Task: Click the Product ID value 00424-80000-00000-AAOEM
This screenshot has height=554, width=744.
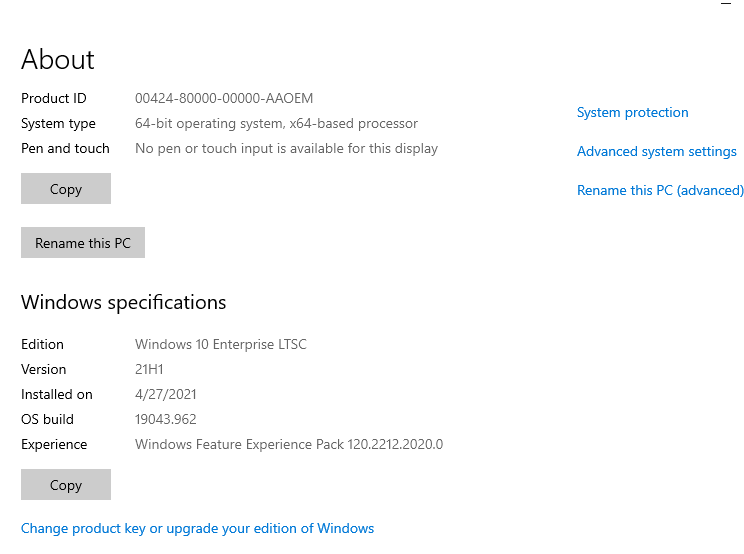Action: (x=224, y=98)
